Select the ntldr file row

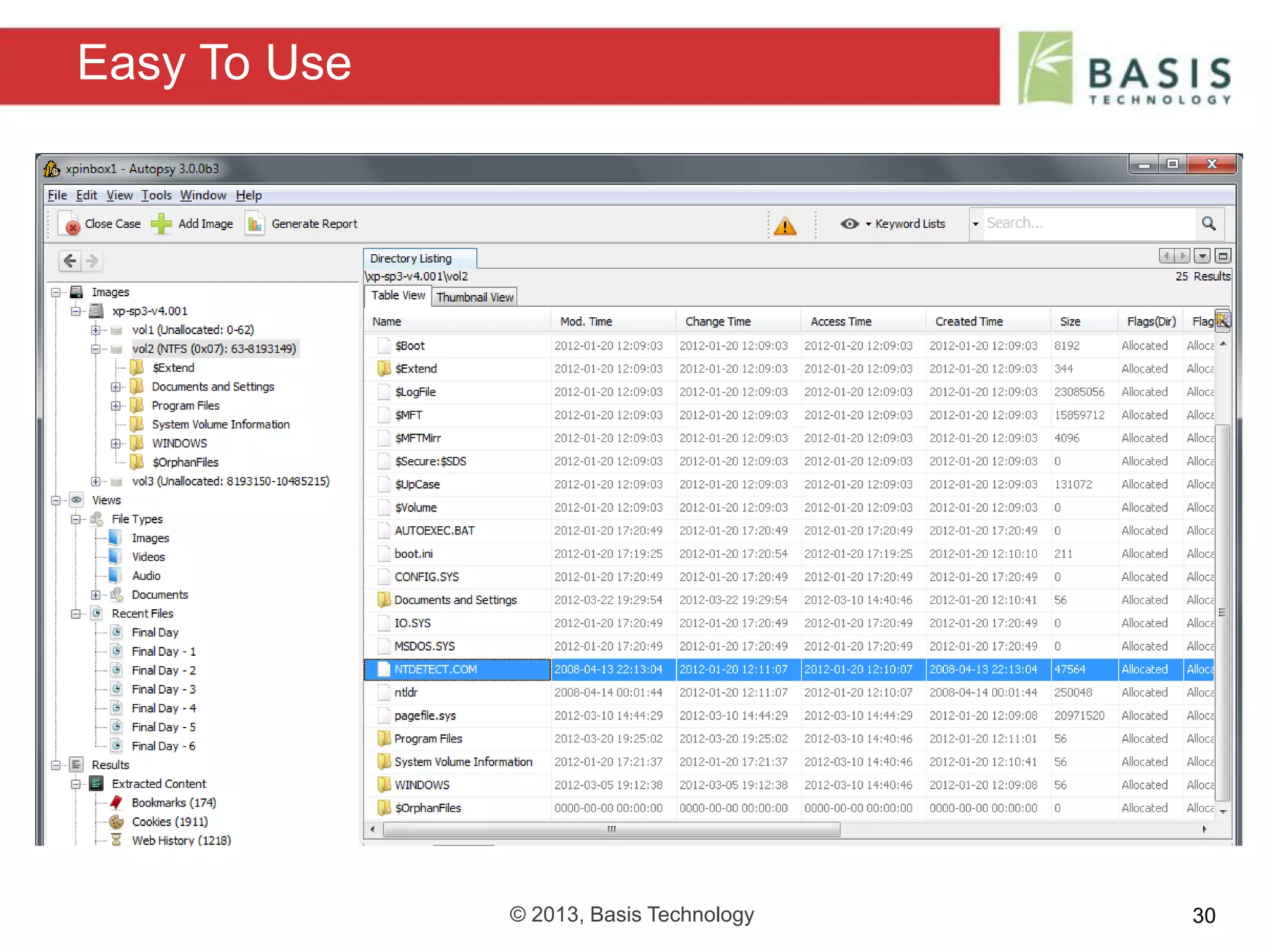tap(789, 692)
